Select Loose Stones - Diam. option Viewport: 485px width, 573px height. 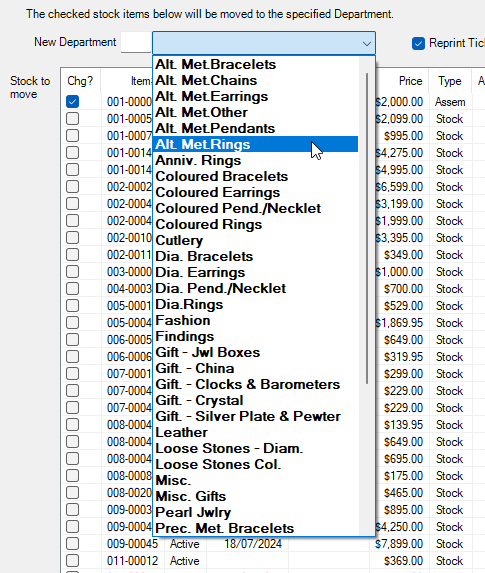click(255, 448)
